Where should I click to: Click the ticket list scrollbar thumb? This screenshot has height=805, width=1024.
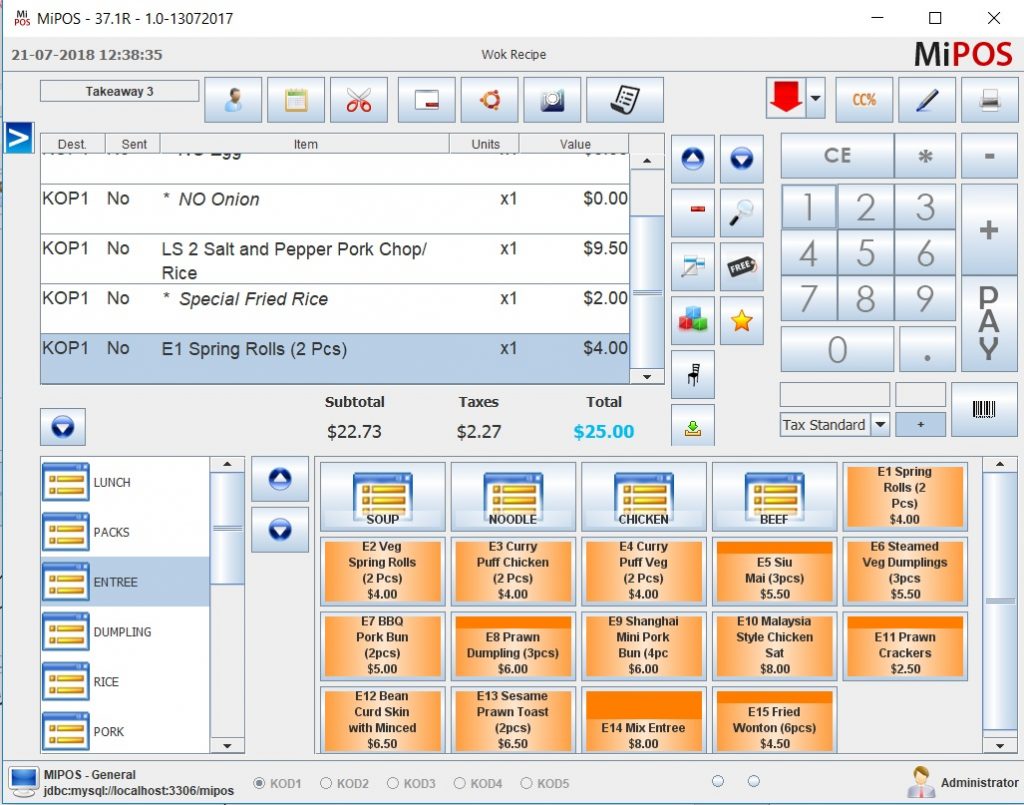pos(647,292)
